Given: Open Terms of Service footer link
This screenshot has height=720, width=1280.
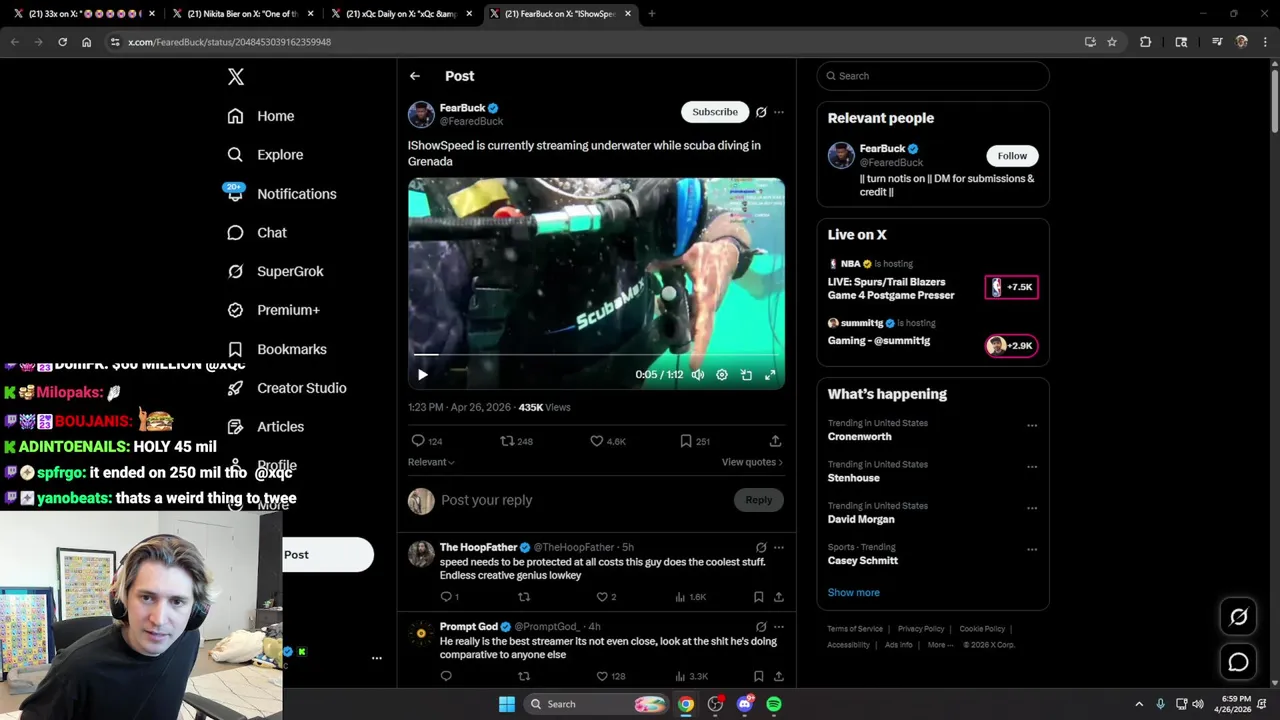Looking at the screenshot, I should pyautogui.click(x=855, y=629).
